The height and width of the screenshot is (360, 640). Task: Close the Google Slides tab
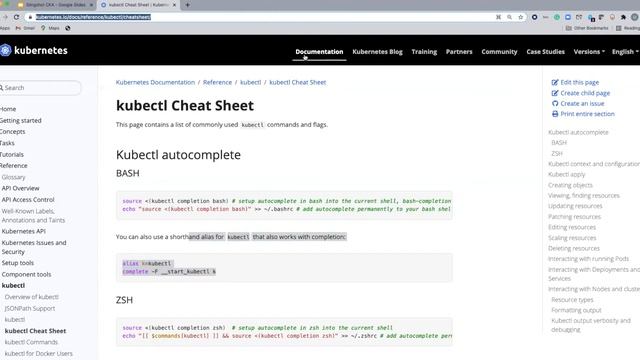point(91,5)
